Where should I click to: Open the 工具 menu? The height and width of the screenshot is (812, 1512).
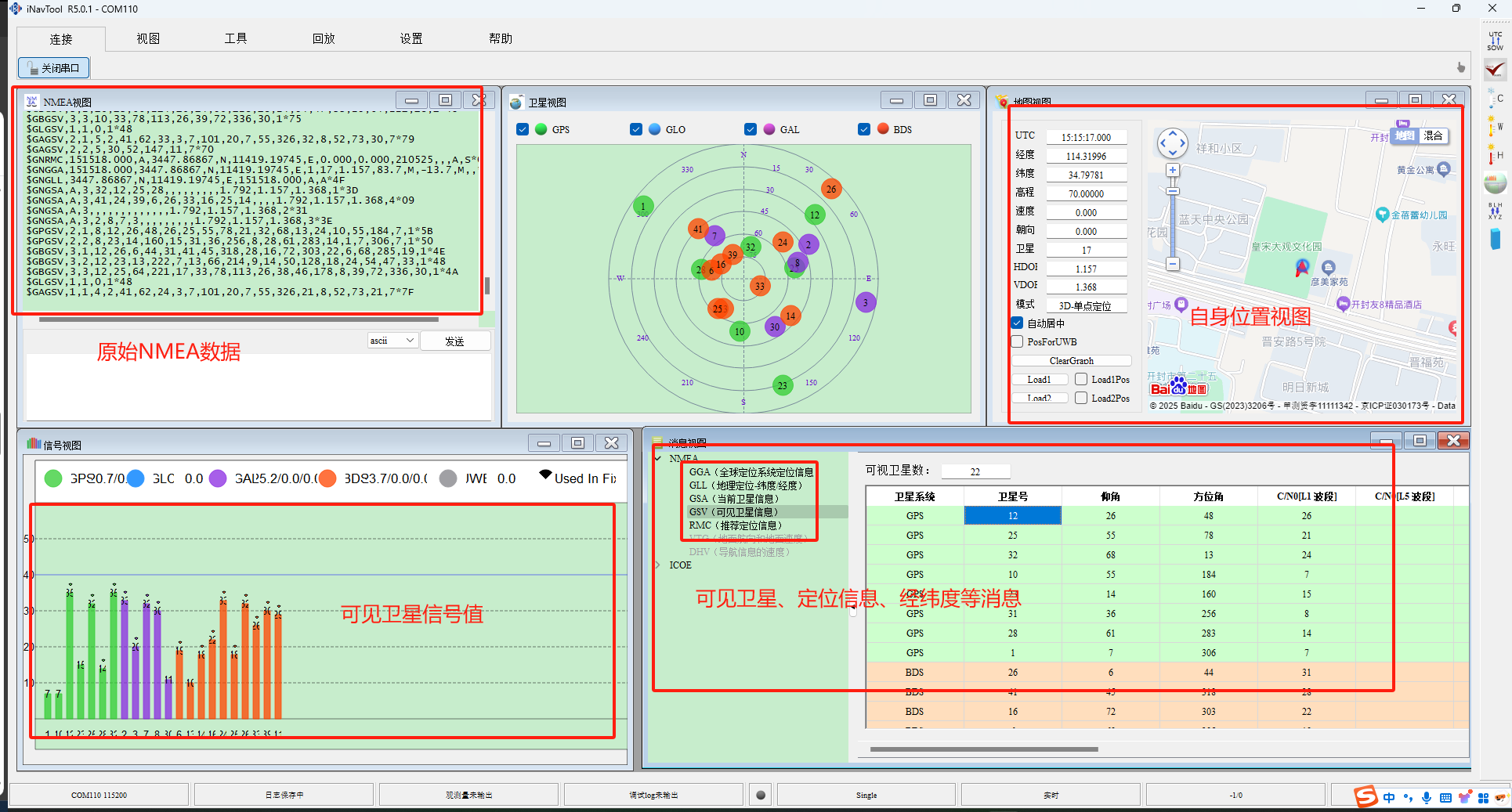235,38
